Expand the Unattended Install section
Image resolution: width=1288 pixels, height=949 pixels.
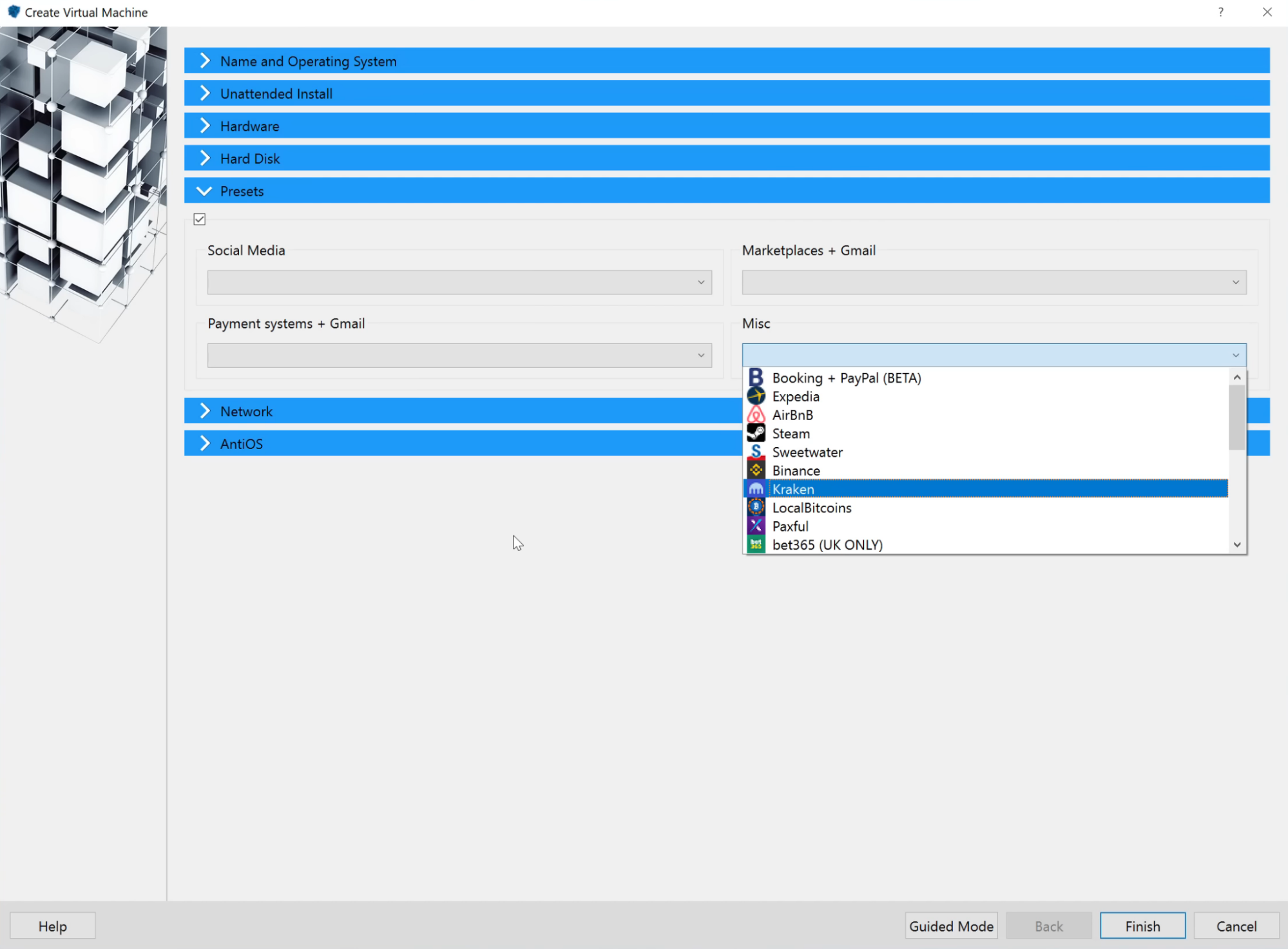tap(727, 93)
